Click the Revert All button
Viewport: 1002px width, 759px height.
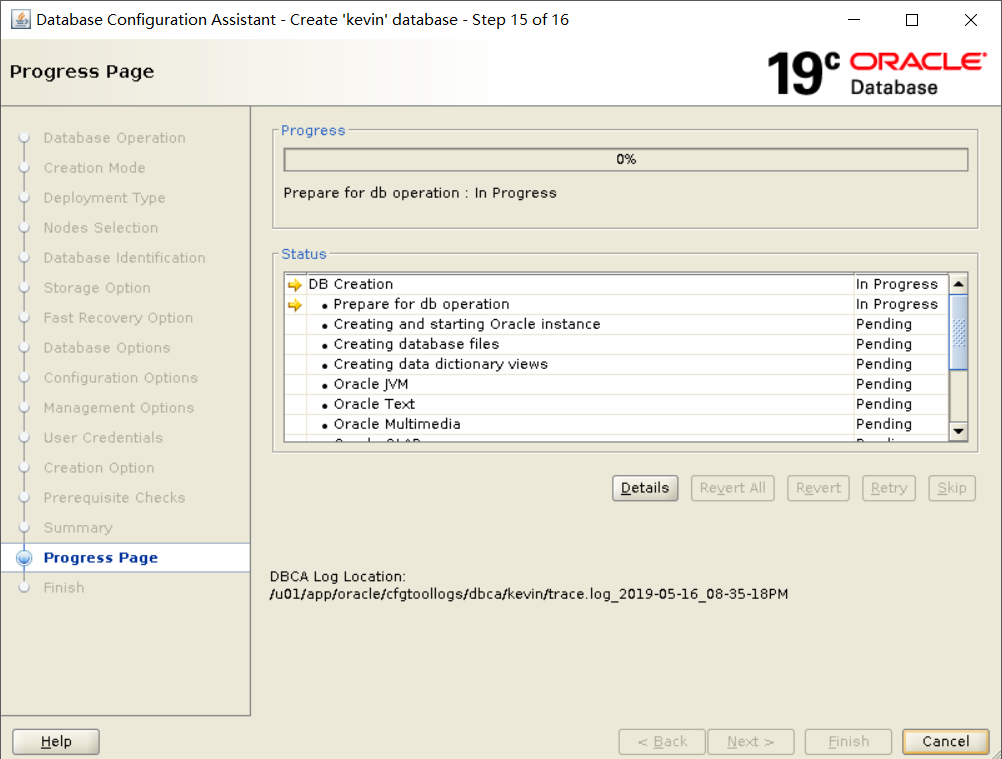pos(732,488)
